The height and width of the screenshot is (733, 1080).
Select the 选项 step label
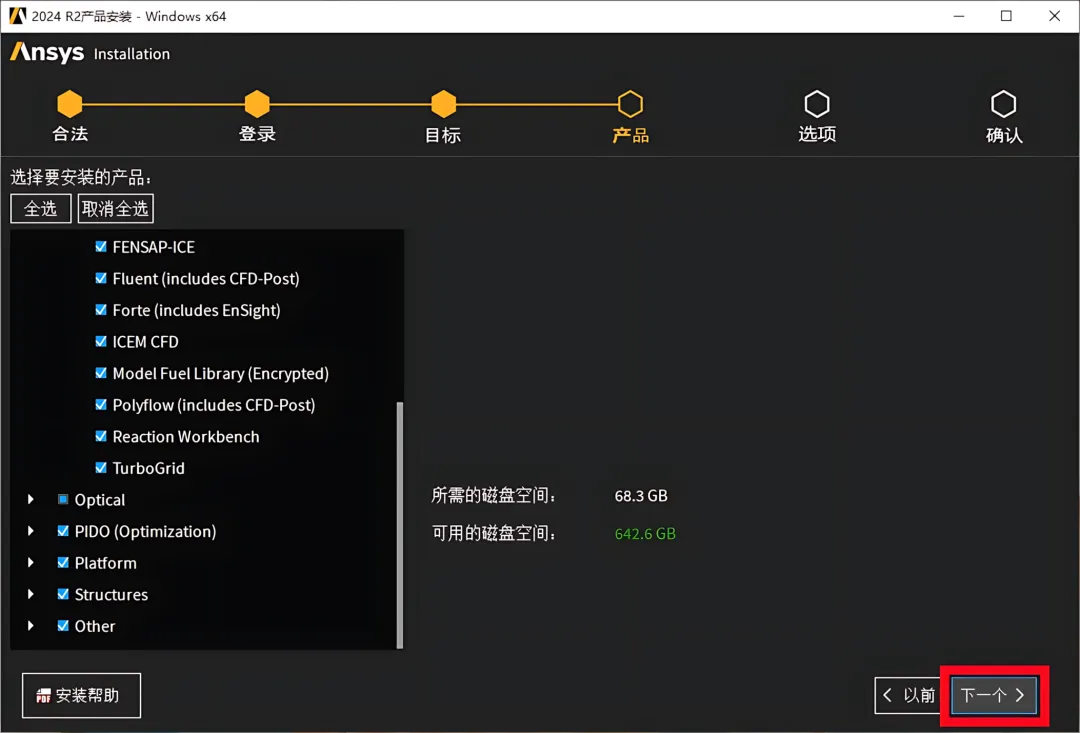[817, 134]
